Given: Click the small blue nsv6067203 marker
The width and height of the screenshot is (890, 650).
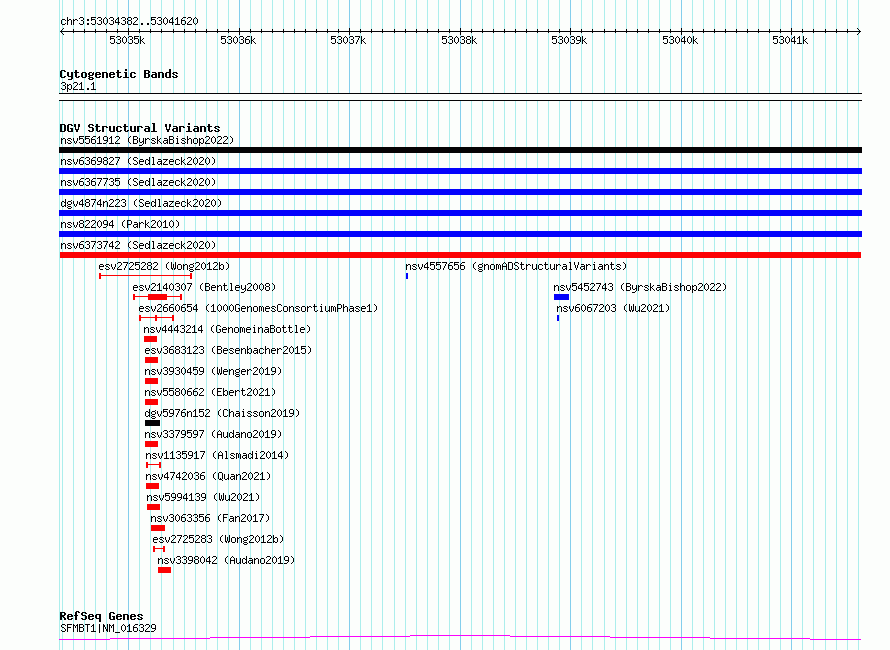Looking at the screenshot, I should (558, 318).
